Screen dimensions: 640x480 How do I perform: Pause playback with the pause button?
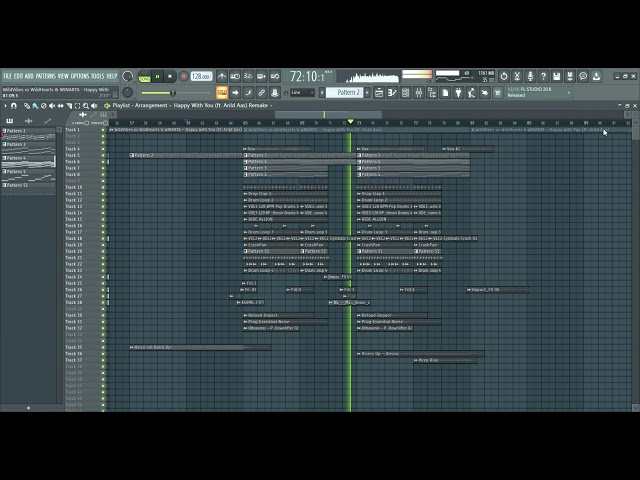click(x=158, y=76)
